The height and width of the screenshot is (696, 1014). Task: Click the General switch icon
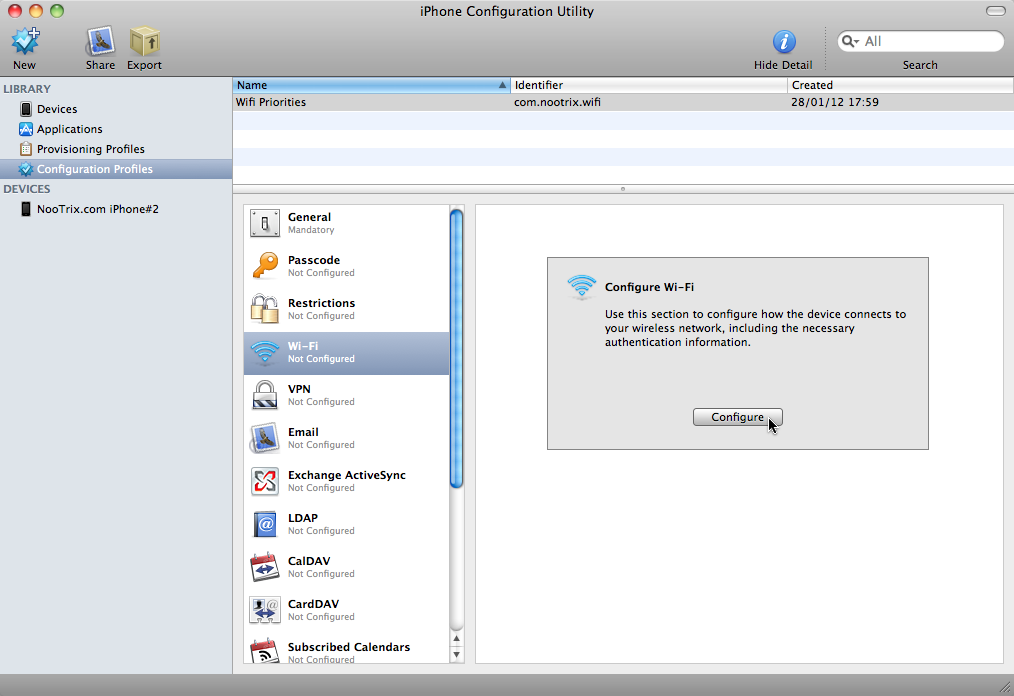click(264, 223)
